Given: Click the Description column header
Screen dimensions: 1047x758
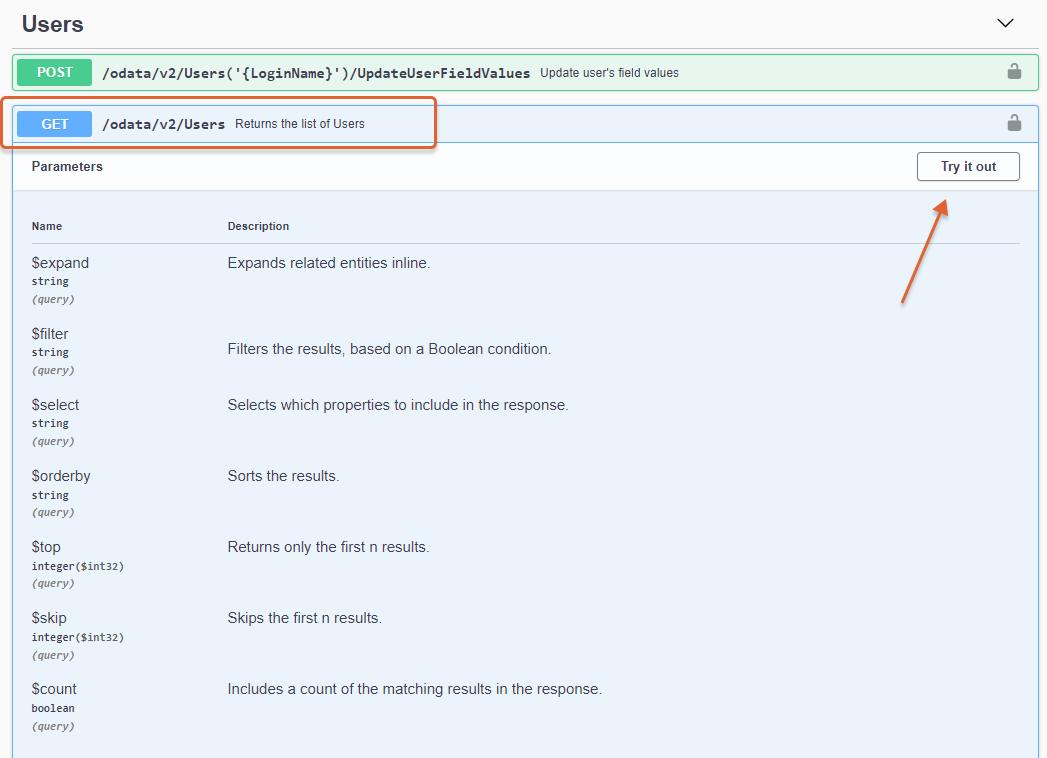Looking at the screenshot, I should 258,226.
